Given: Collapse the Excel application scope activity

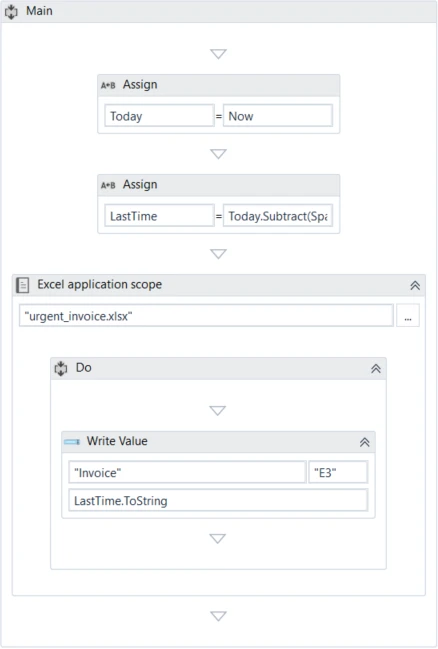Looking at the screenshot, I should (x=415, y=285).
